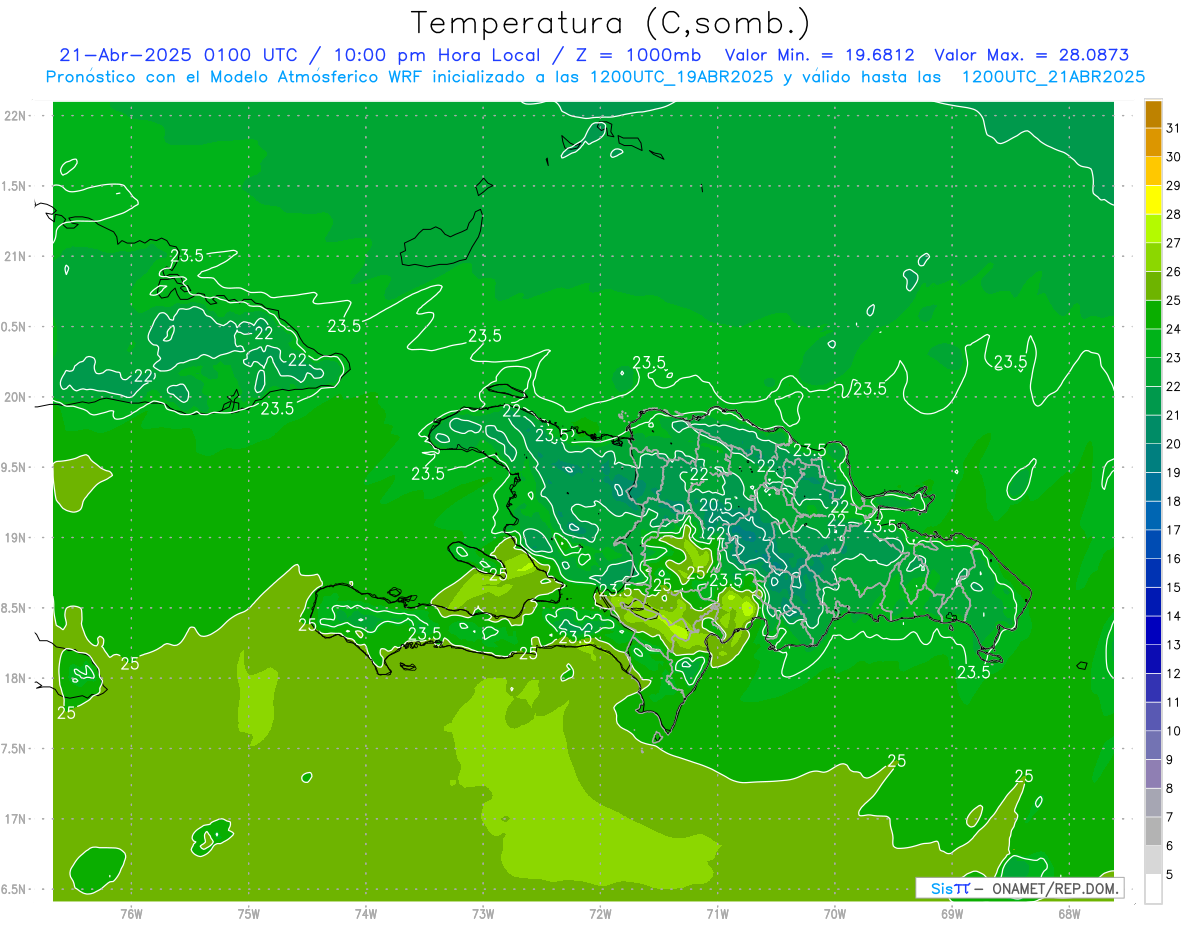Click the "72W" longitude axis label
The image size is (1200, 927).
point(600,914)
